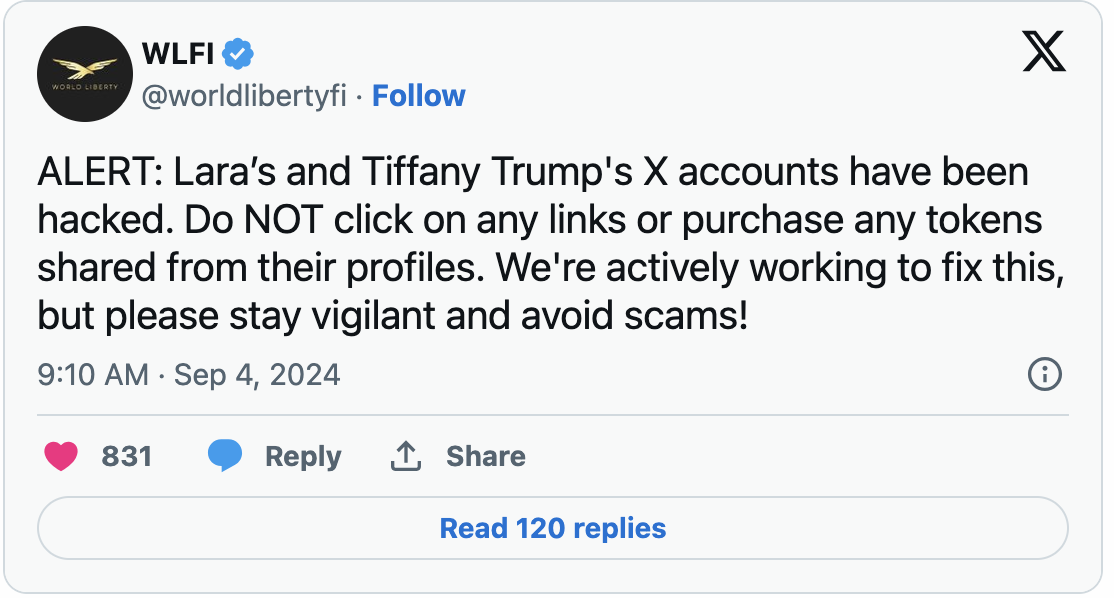Click the line "shared from their profiles"
The width and height of the screenshot is (1114, 598).
coord(550,269)
